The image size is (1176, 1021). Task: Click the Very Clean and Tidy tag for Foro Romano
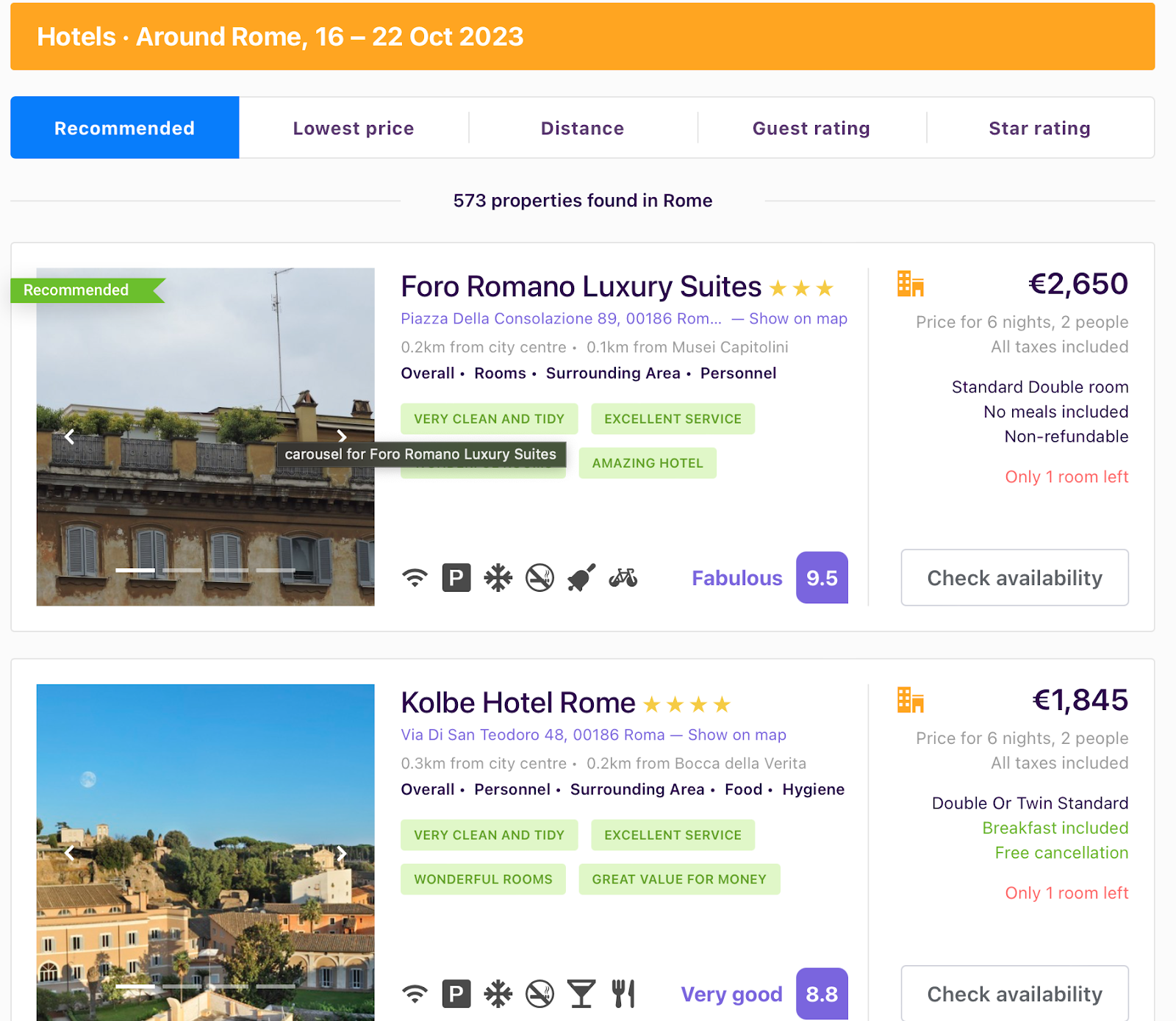[x=490, y=419]
